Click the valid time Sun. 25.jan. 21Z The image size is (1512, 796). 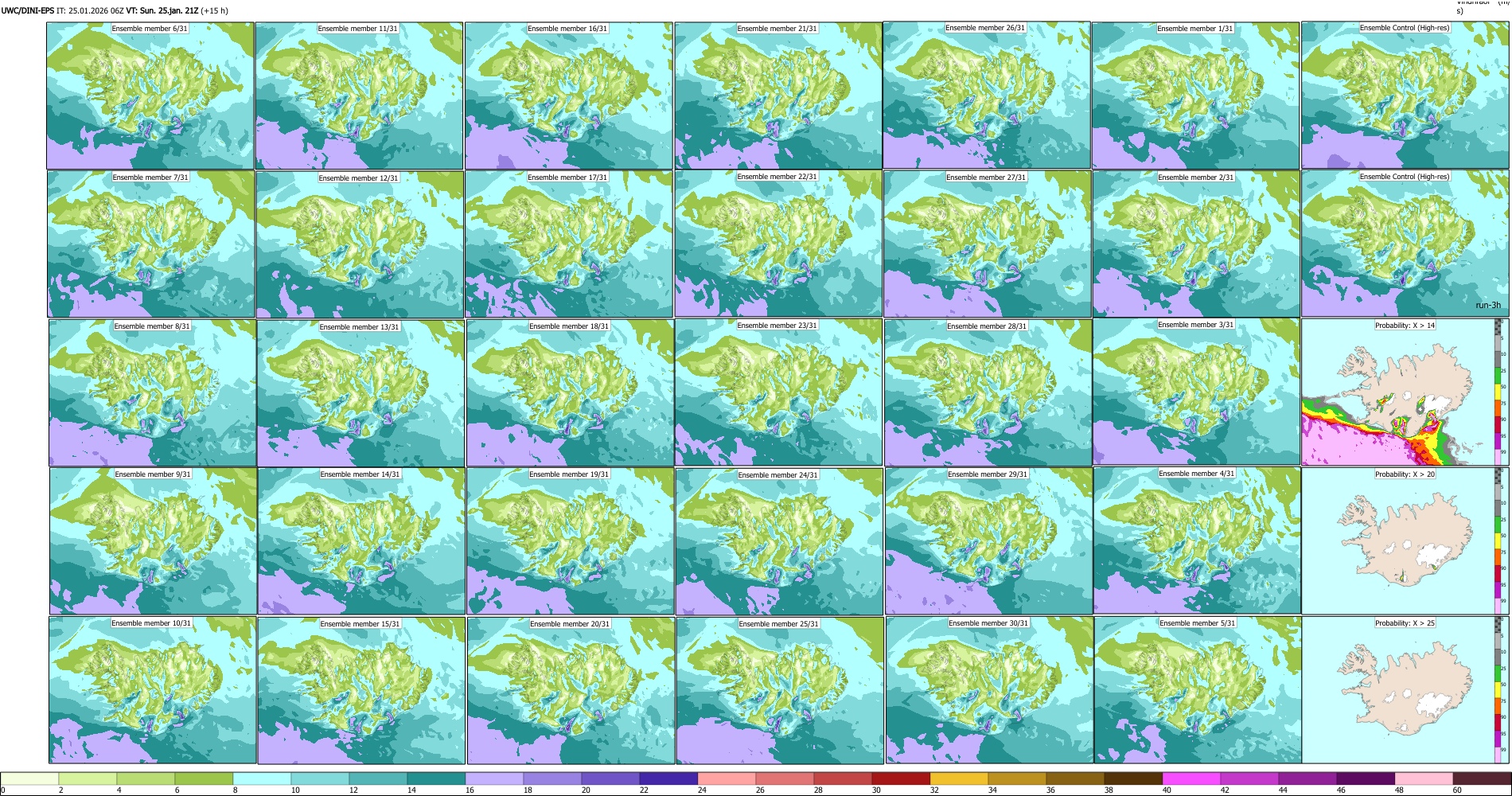tap(169, 11)
